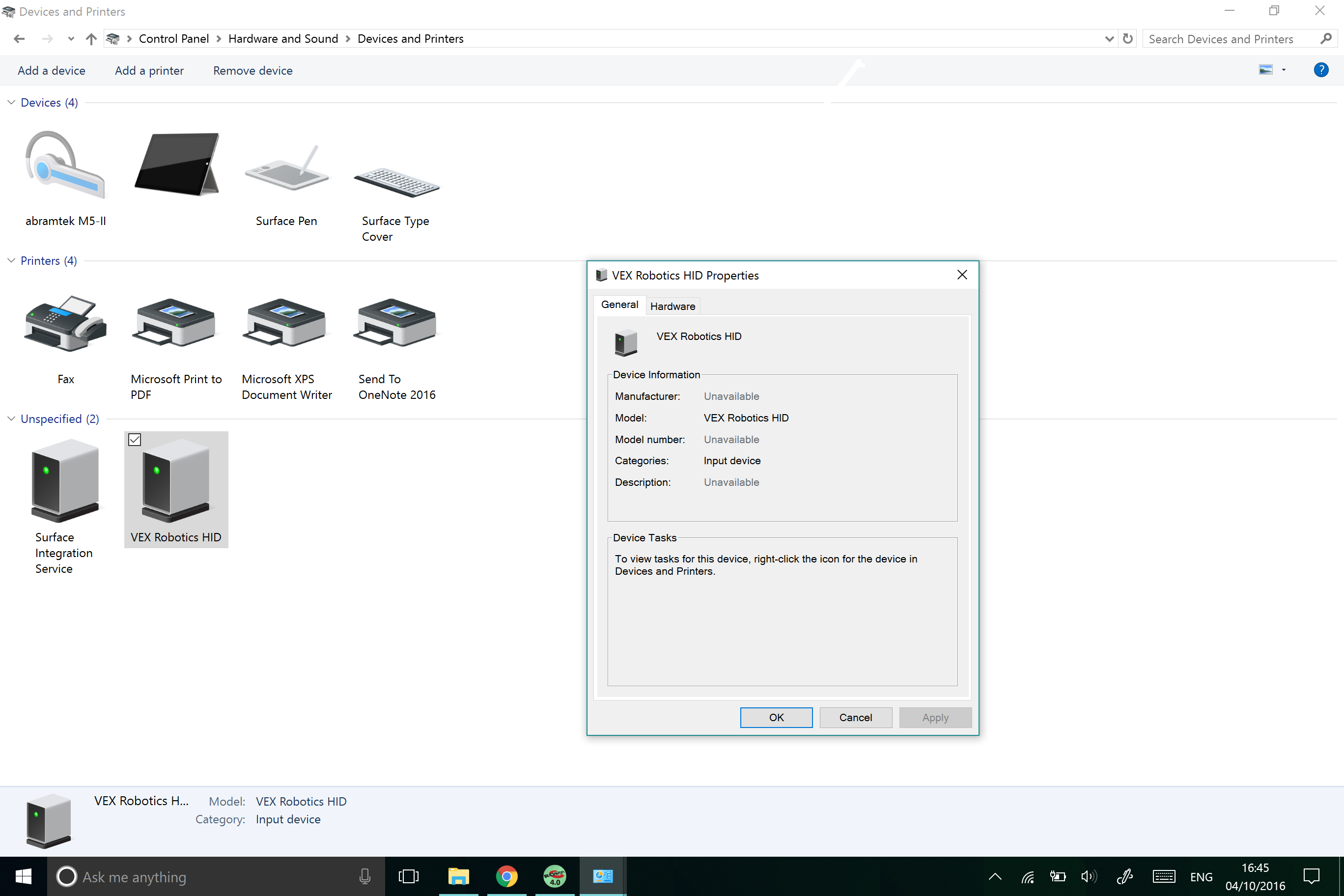Image resolution: width=1344 pixels, height=896 pixels.
Task: Click the Control Panel taskbar icon
Action: tap(603, 876)
